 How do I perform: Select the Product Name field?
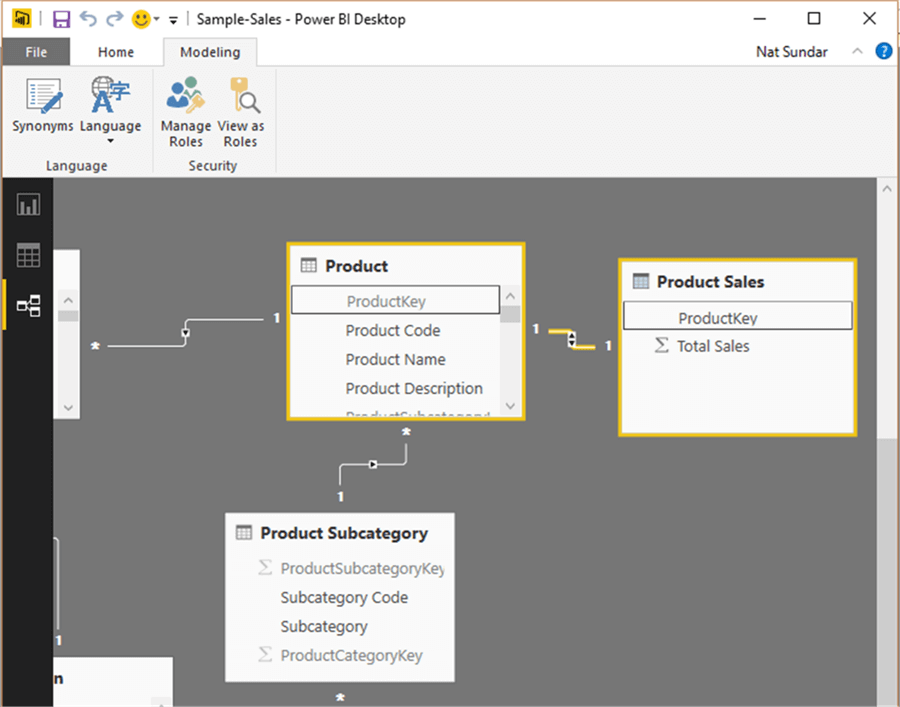395,359
